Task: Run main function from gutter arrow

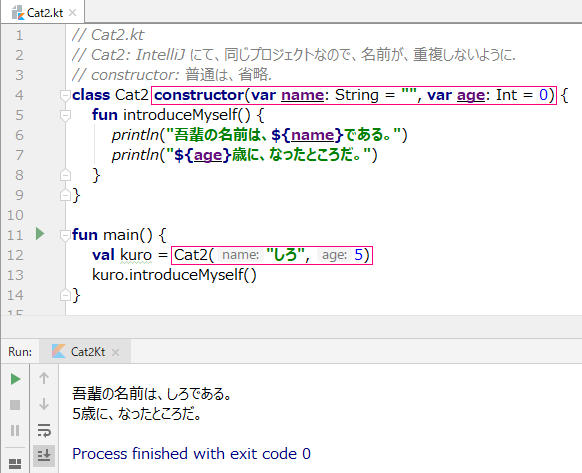Action: tap(40, 234)
